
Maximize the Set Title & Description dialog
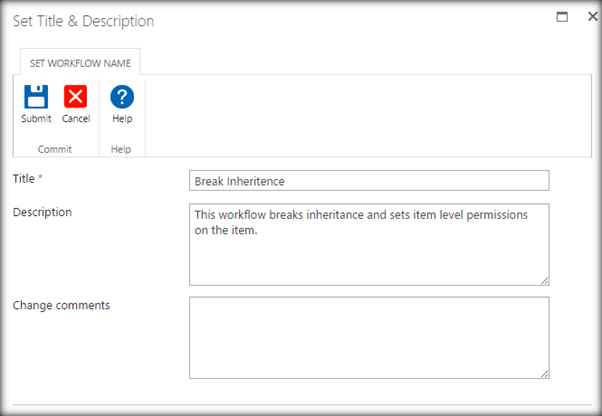click(563, 18)
